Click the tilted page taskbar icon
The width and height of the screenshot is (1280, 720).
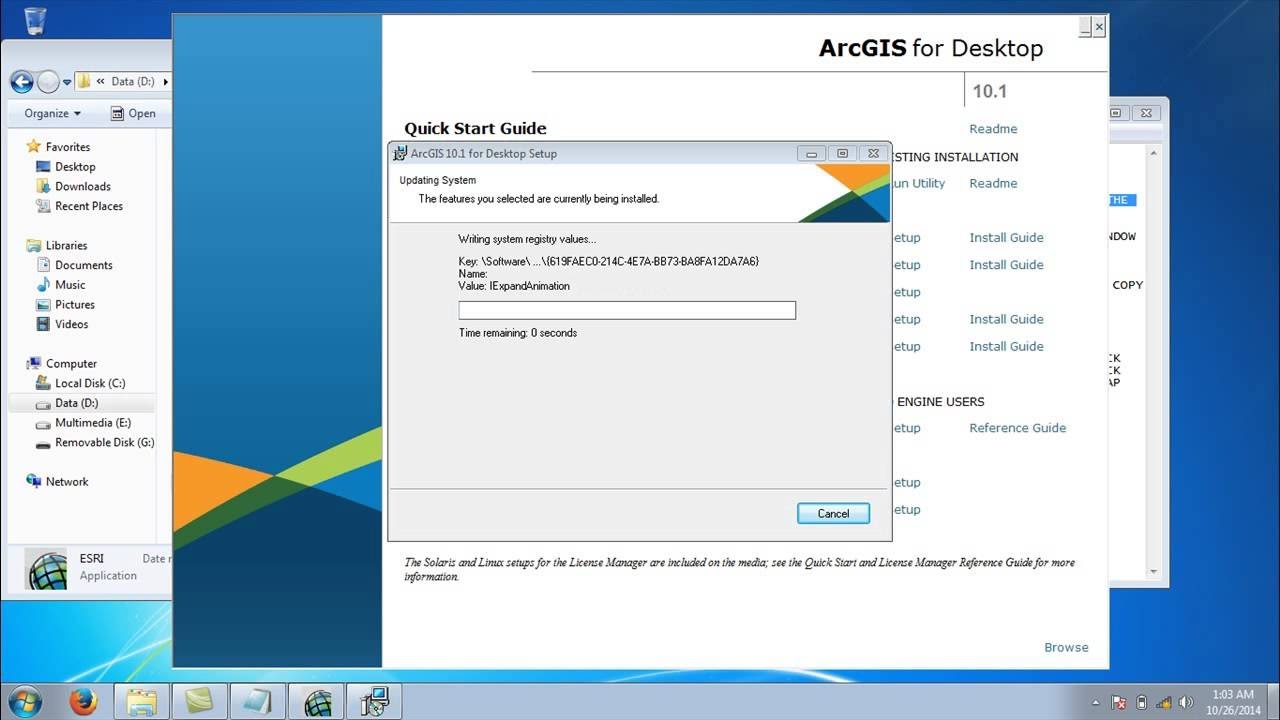[x=258, y=701]
